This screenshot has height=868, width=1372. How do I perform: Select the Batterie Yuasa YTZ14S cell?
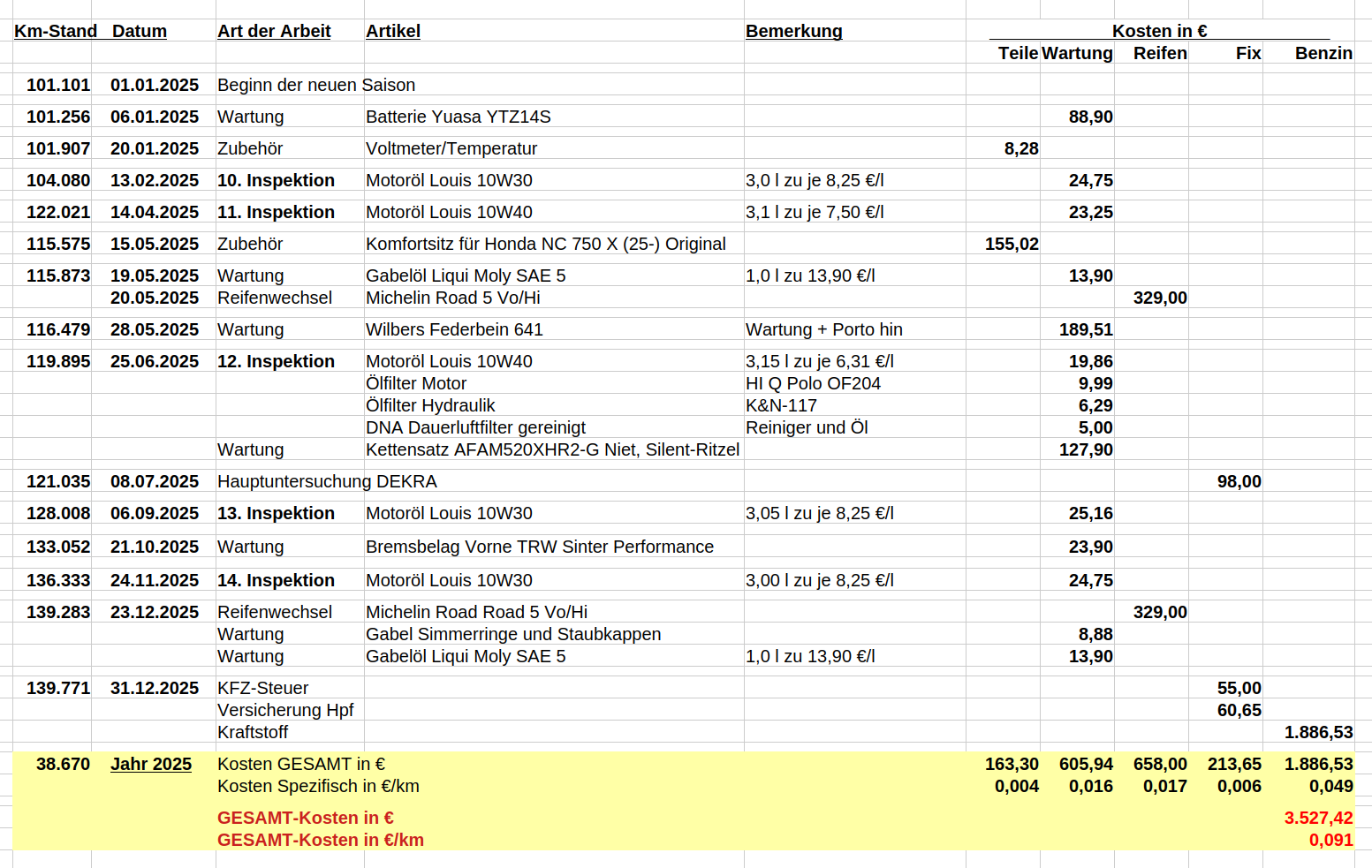pos(458,117)
